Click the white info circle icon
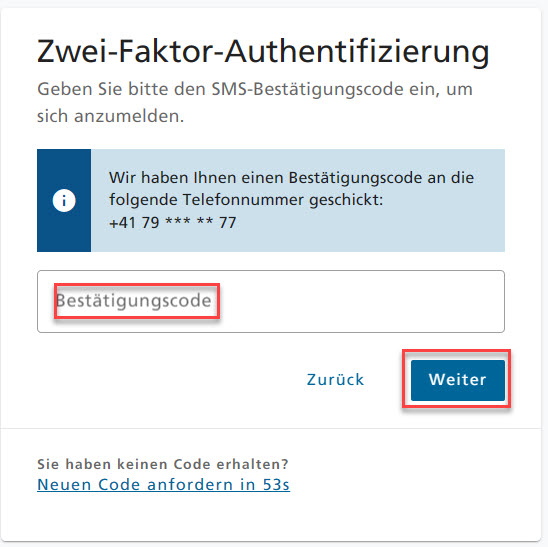This screenshot has width=548, height=547. (x=64, y=201)
